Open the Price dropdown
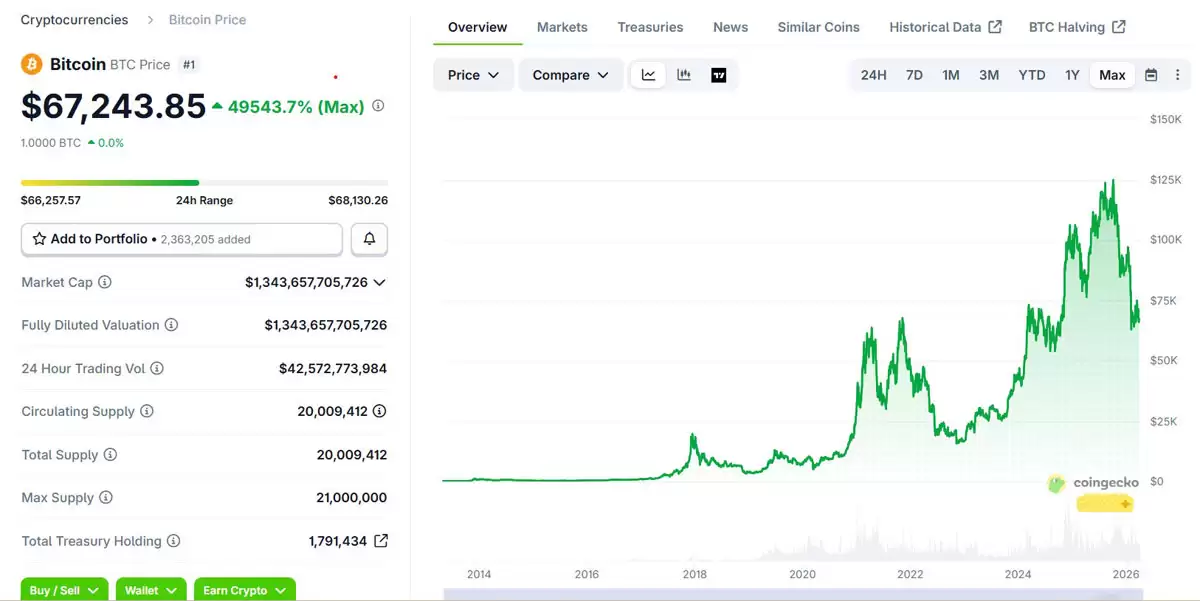The width and height of the screenshot is (1200, 601). point(473,75)
